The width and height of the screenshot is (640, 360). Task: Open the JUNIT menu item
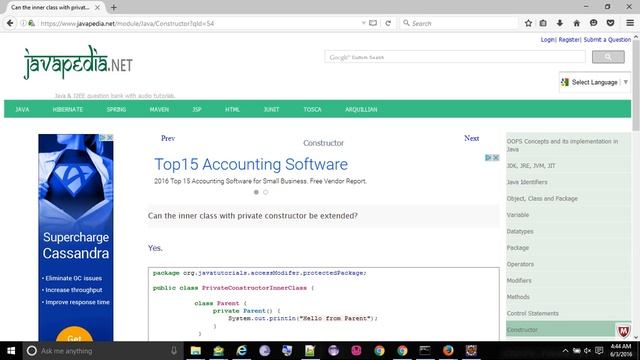271,109
